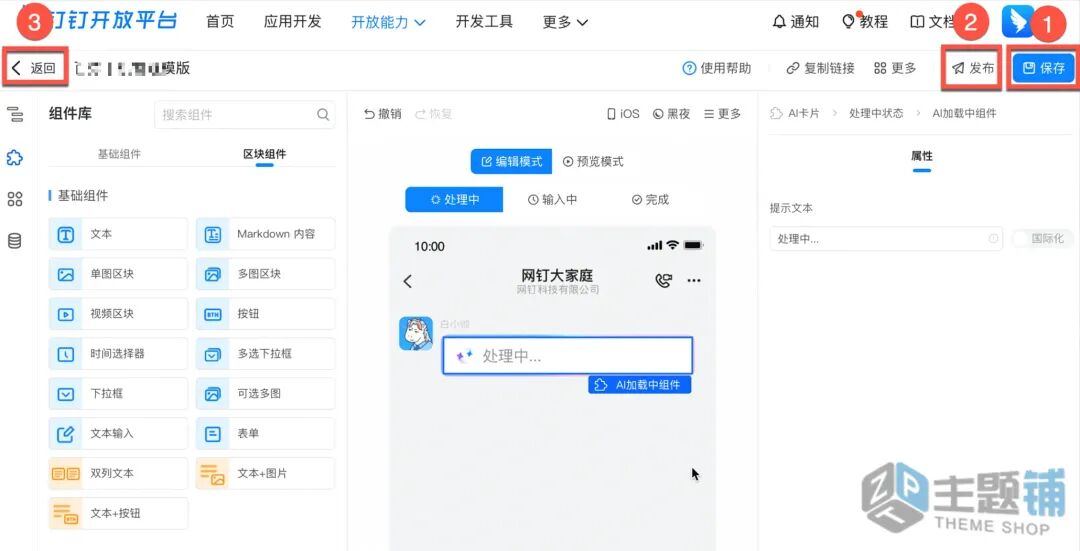Select the puzzle-piece component library sidebar icon

click(14, 158)
